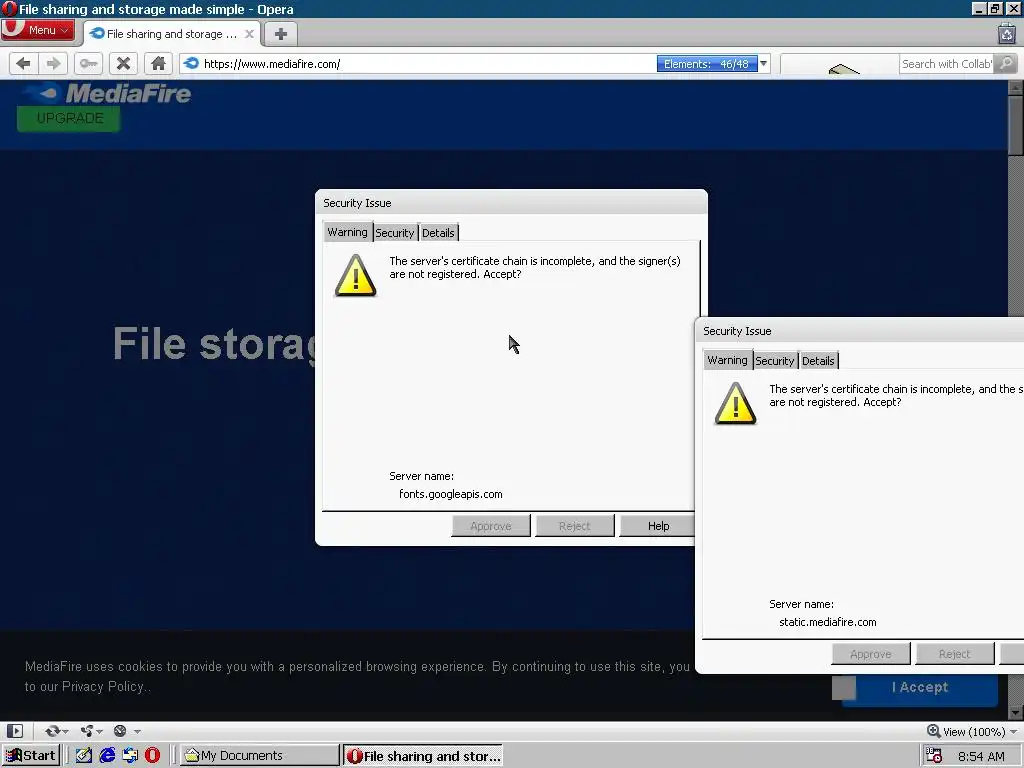Click the 8:54 AM clock

click(x=981, y=756)
